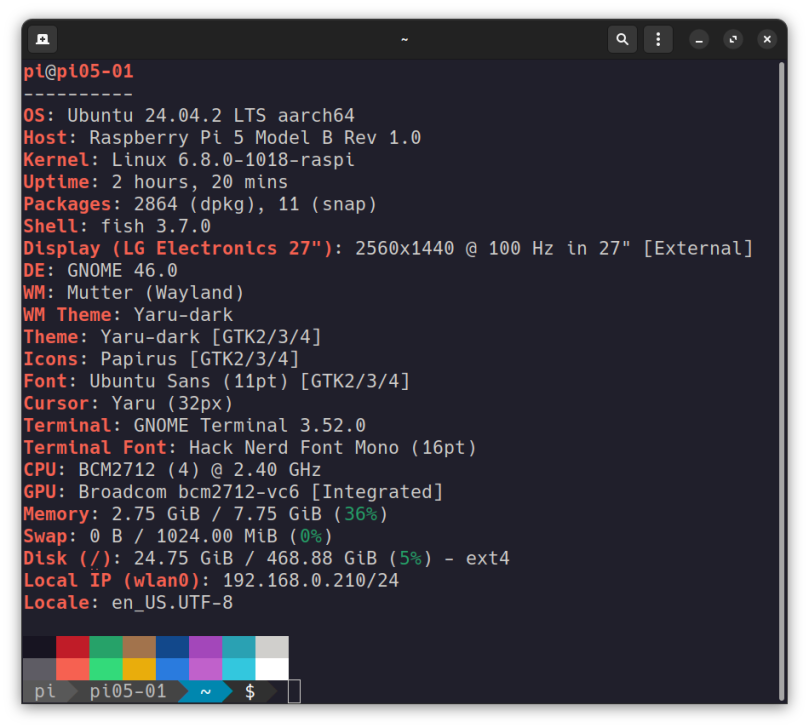Screen dimensions: 809x728
Task: Maximize the terminal window
Action: (733, 39)
